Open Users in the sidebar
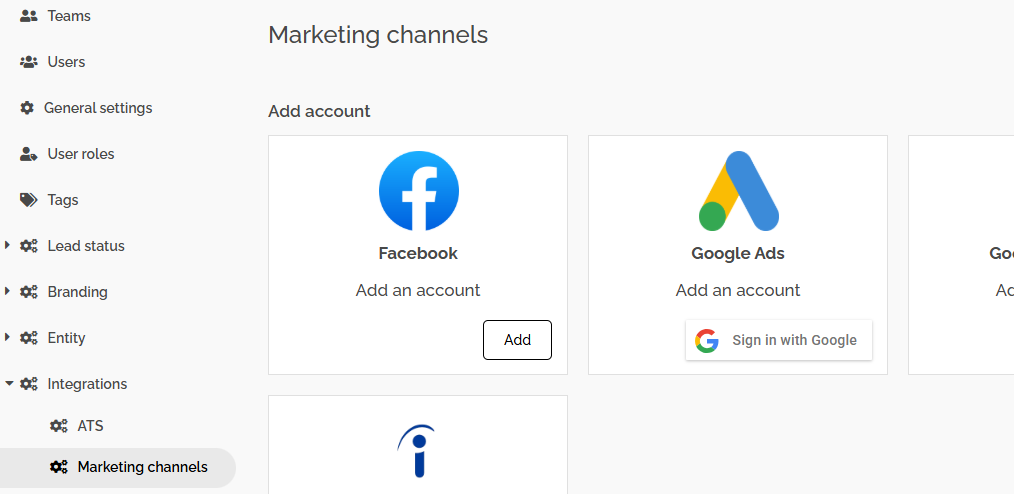The image size is (1014, 494). 66,62
